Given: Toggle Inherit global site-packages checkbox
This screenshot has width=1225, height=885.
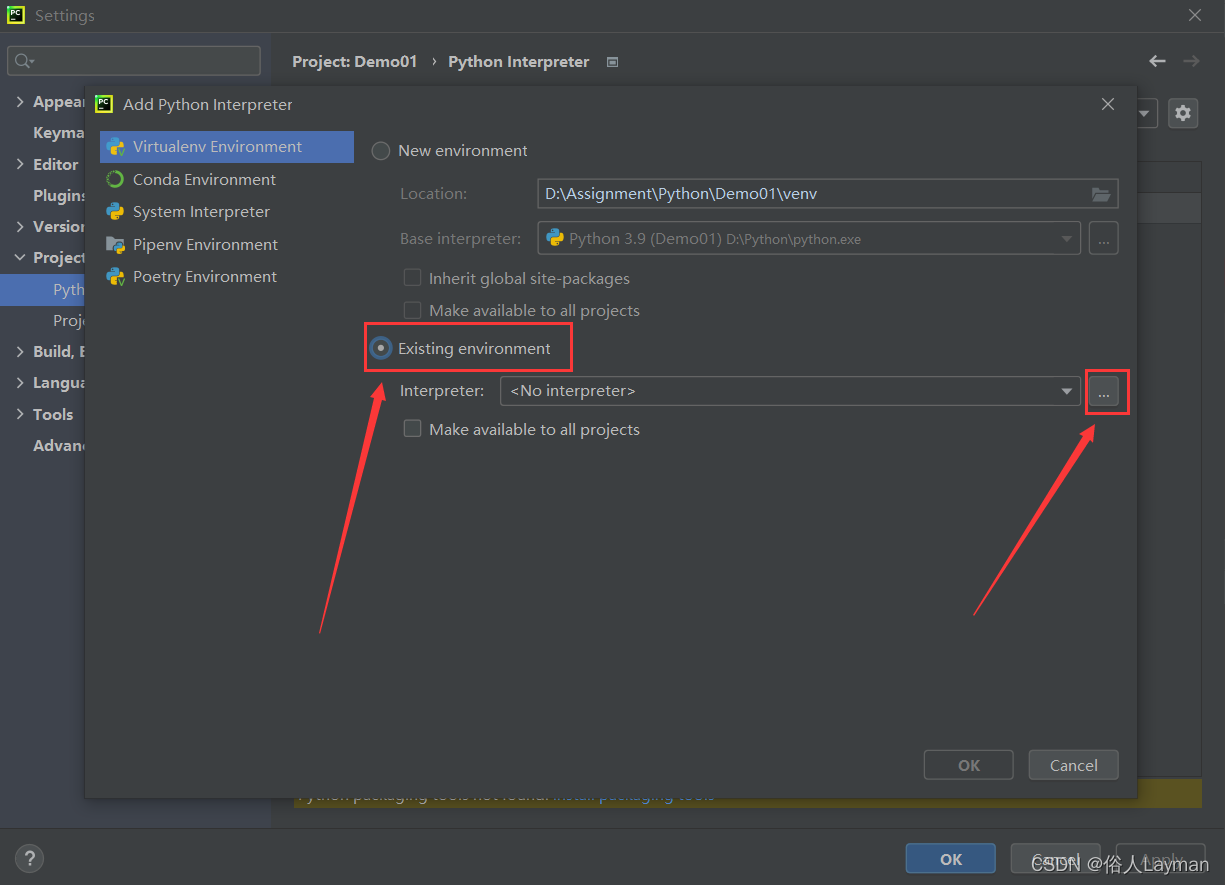Looking at the screenshot, I should (x=412, y=278).
